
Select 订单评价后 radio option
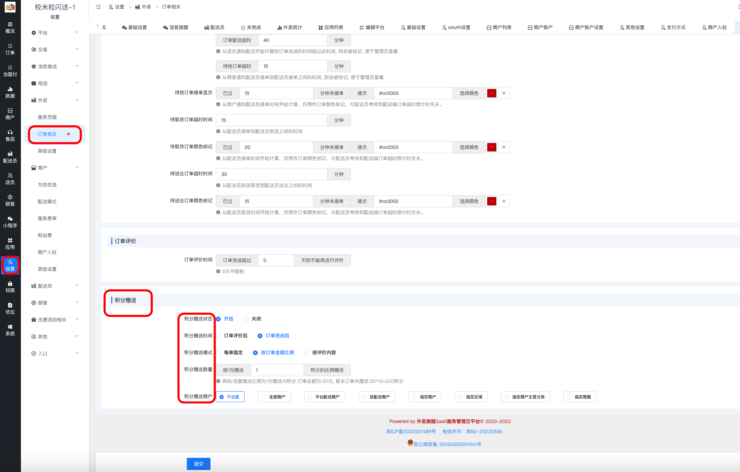(219, 335)
